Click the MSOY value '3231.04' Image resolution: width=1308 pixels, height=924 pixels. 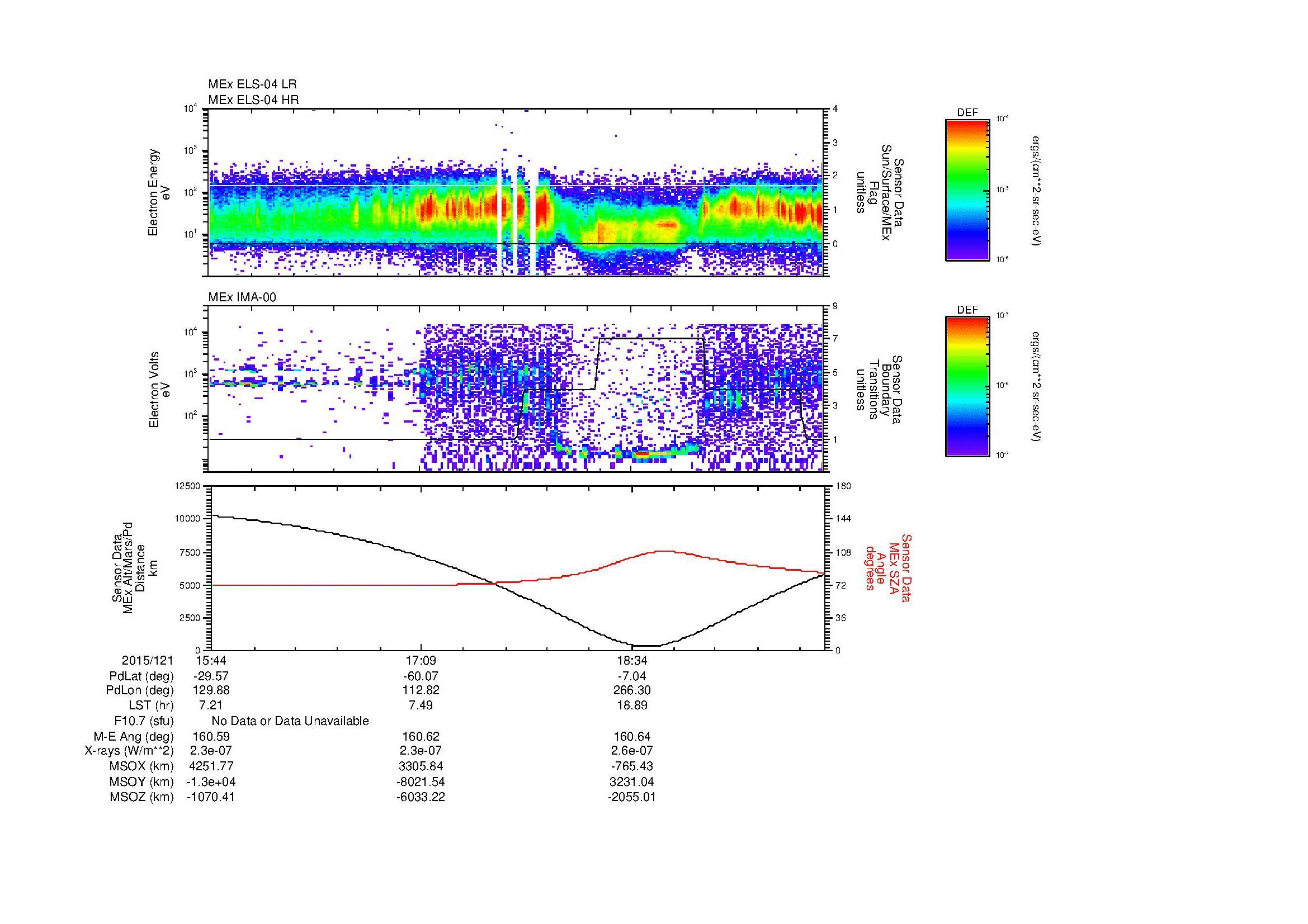(632, 782)
